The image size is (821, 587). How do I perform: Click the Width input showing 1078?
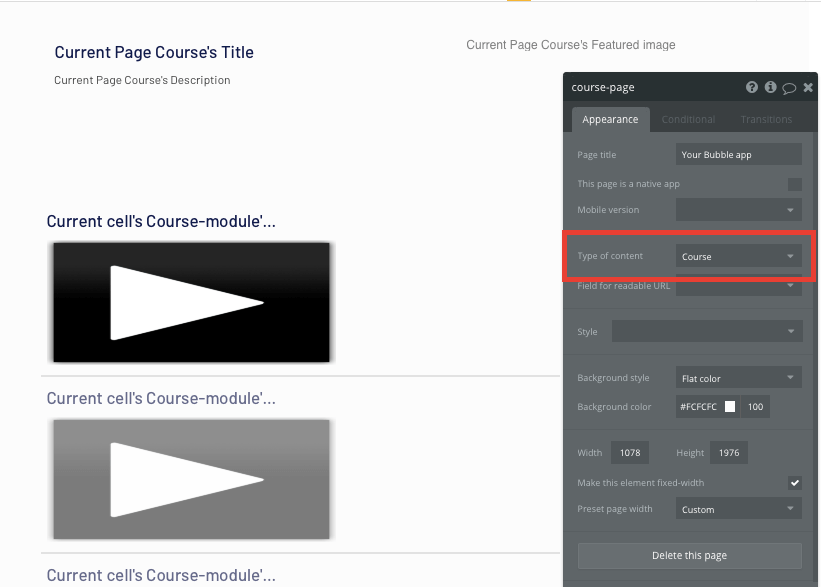click(x=629, y=452)
